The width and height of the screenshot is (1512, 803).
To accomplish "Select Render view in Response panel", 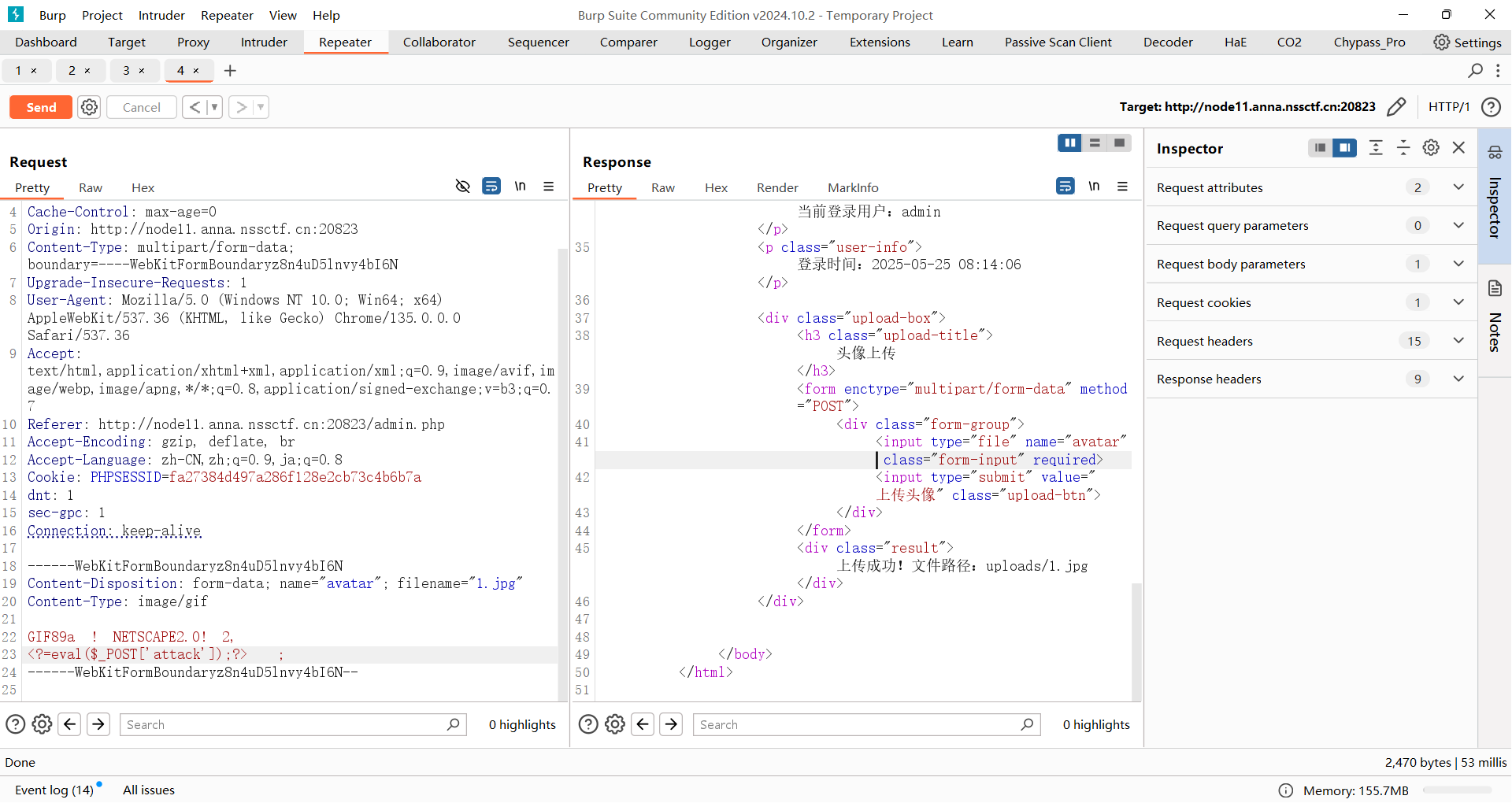I will click(x=777, y=187).
